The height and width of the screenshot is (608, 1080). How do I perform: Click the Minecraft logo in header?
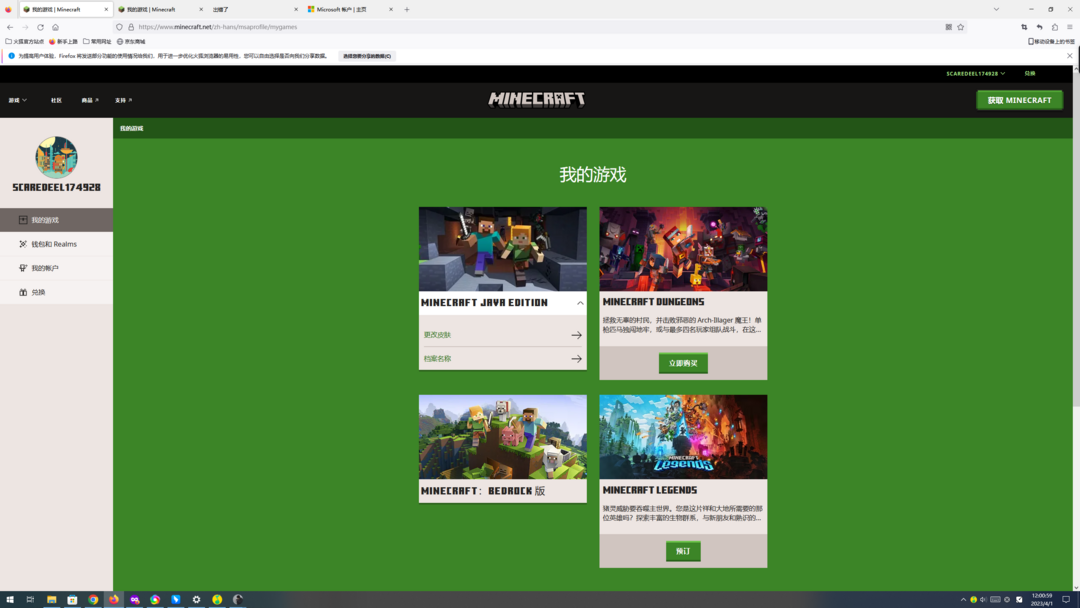[537, 99]
